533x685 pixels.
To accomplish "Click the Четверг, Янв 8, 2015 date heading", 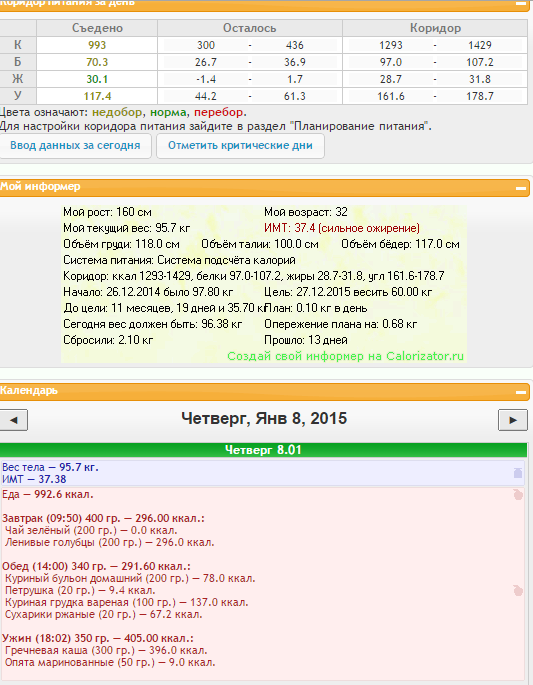I will pos(264,419).
